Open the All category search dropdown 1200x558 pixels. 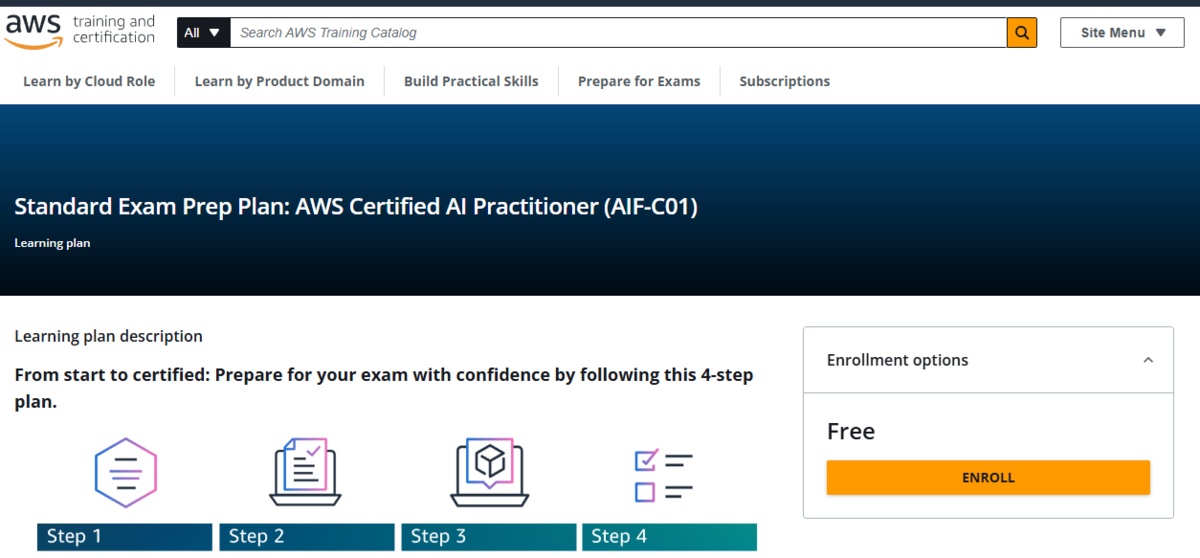click(x=203, y=33)
